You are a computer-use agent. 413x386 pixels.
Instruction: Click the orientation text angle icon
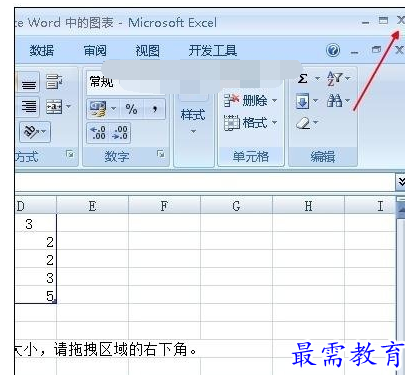tap(31, 132)
